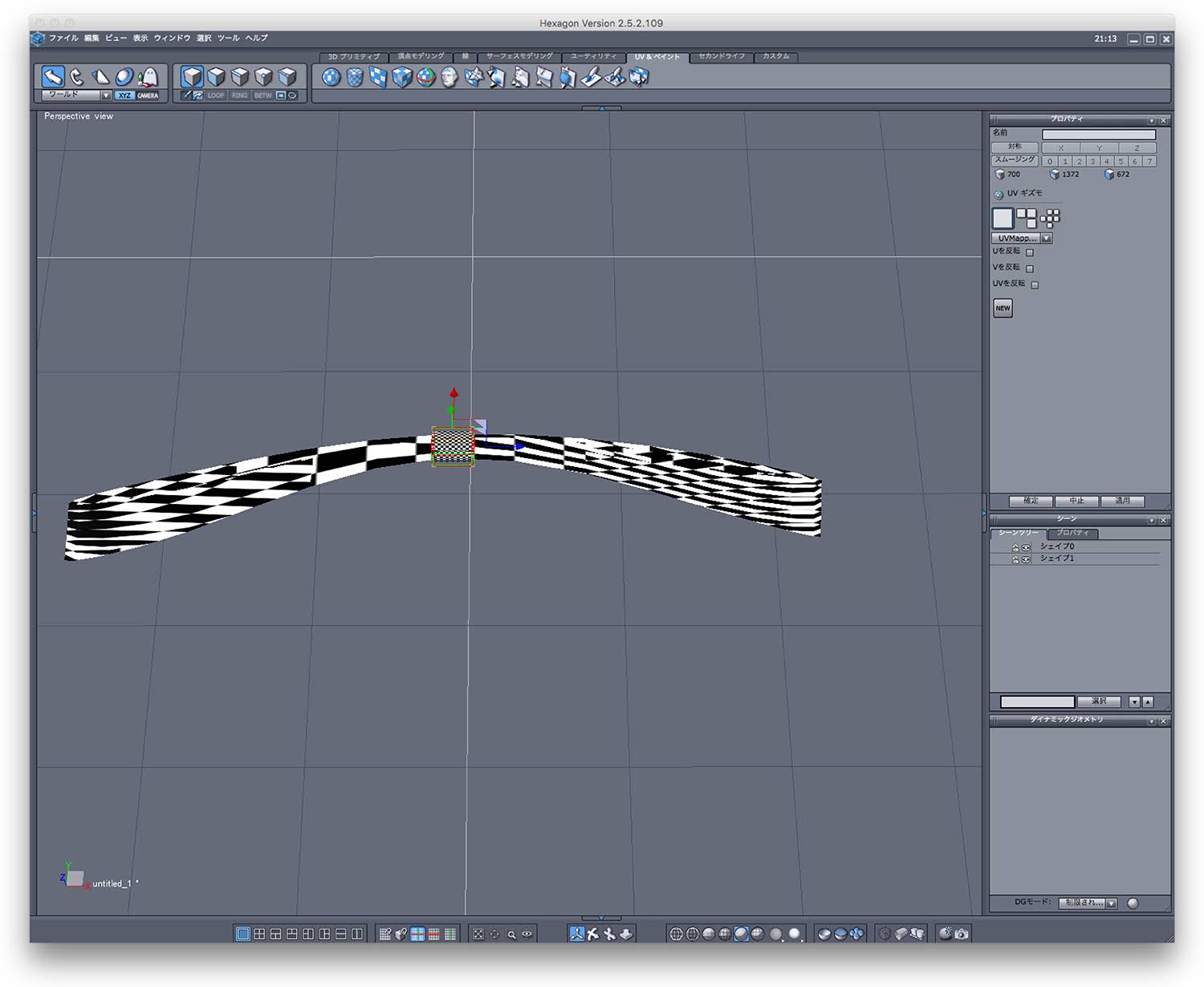Click into the 名前 name field

click(1098, 134)
